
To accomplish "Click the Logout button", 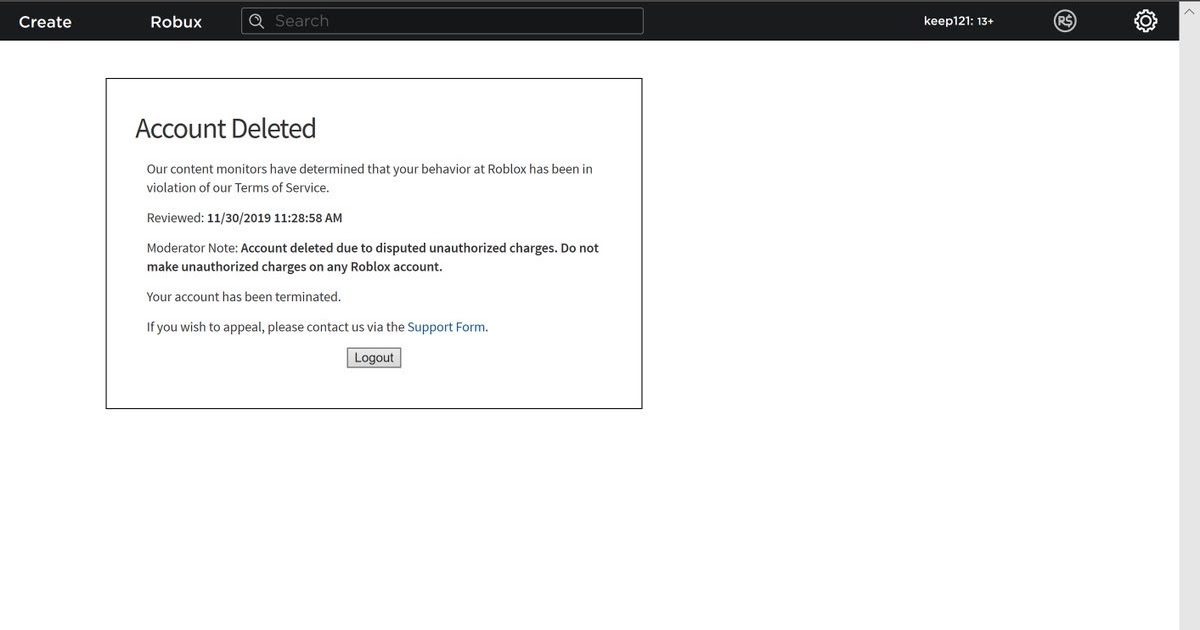I will 374,358.
